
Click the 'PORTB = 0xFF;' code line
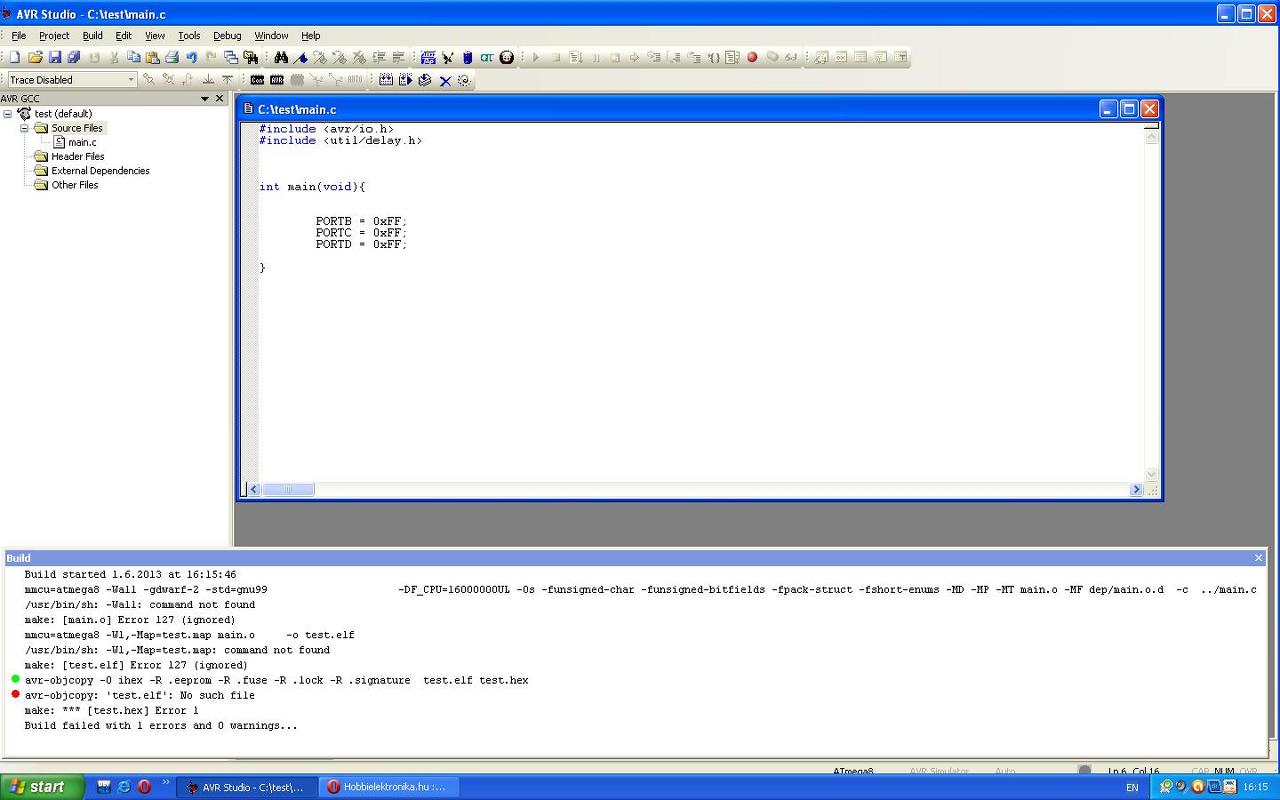pos(361,221)
